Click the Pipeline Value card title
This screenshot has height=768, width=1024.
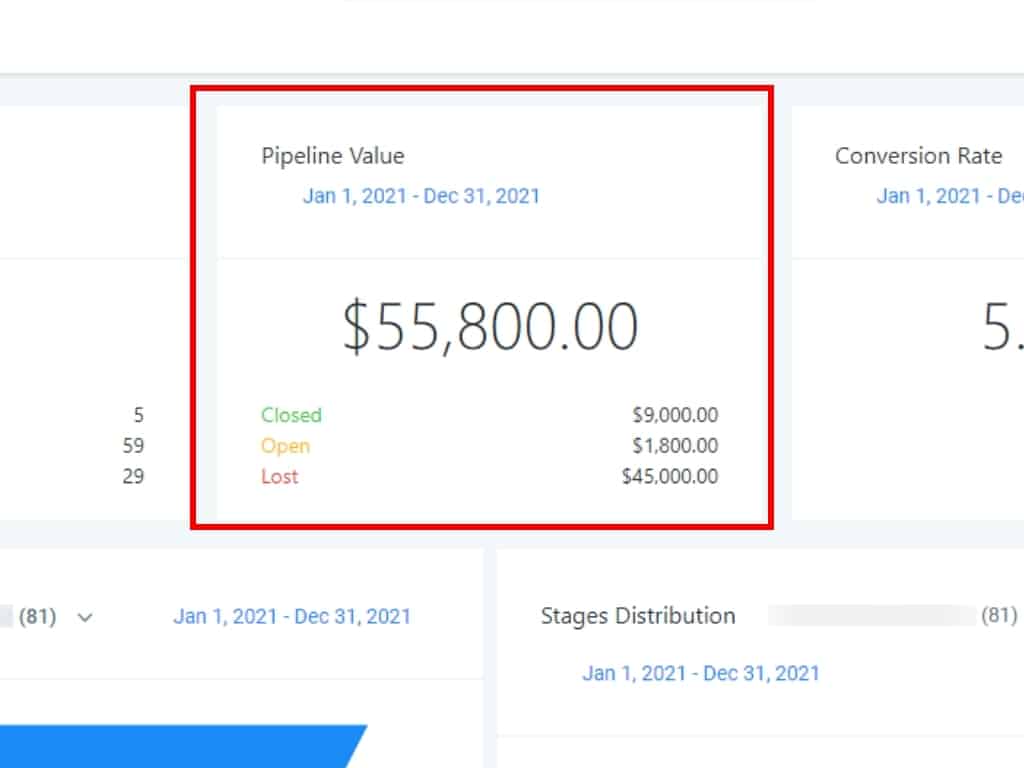click(x=333, y=156)
